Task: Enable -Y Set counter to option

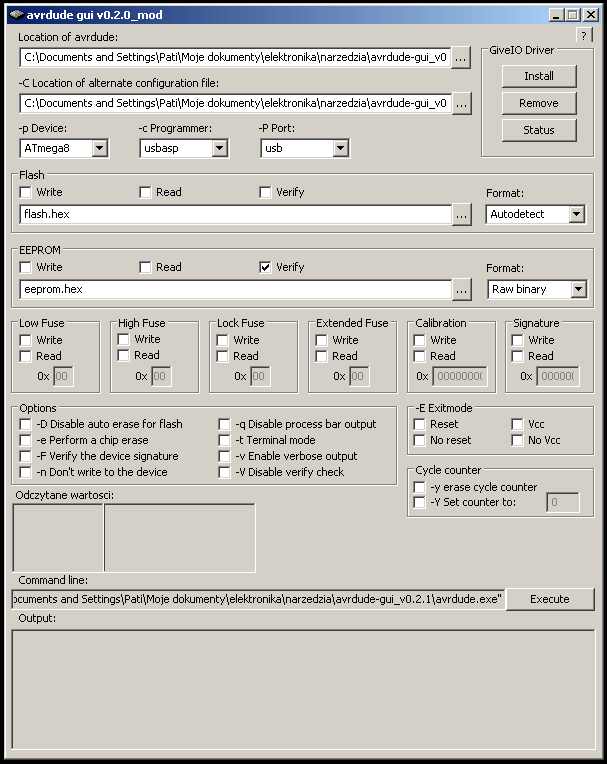Action: pyautogui.click(x=419, y=502)
